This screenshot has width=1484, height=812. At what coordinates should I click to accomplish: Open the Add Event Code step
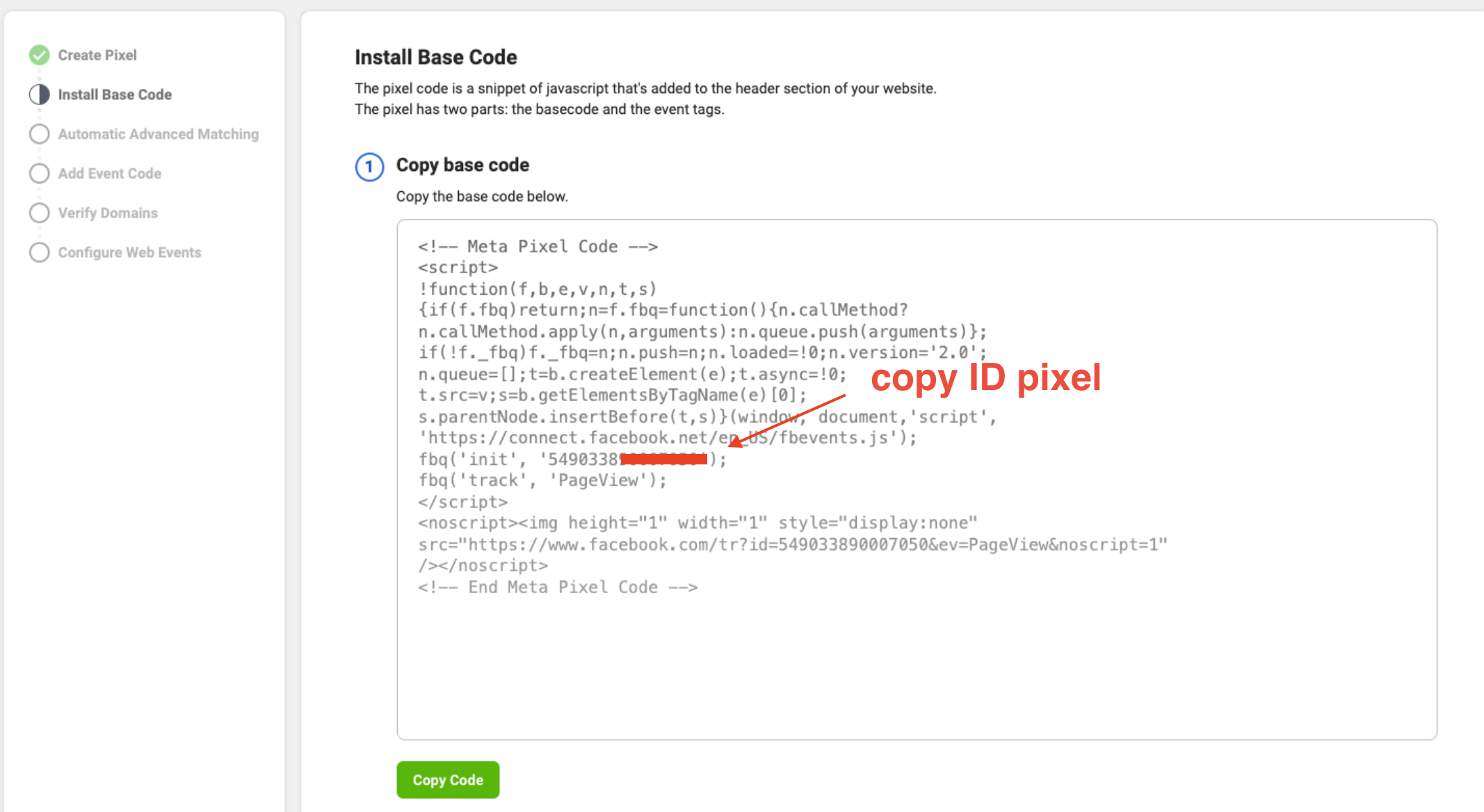110,173
